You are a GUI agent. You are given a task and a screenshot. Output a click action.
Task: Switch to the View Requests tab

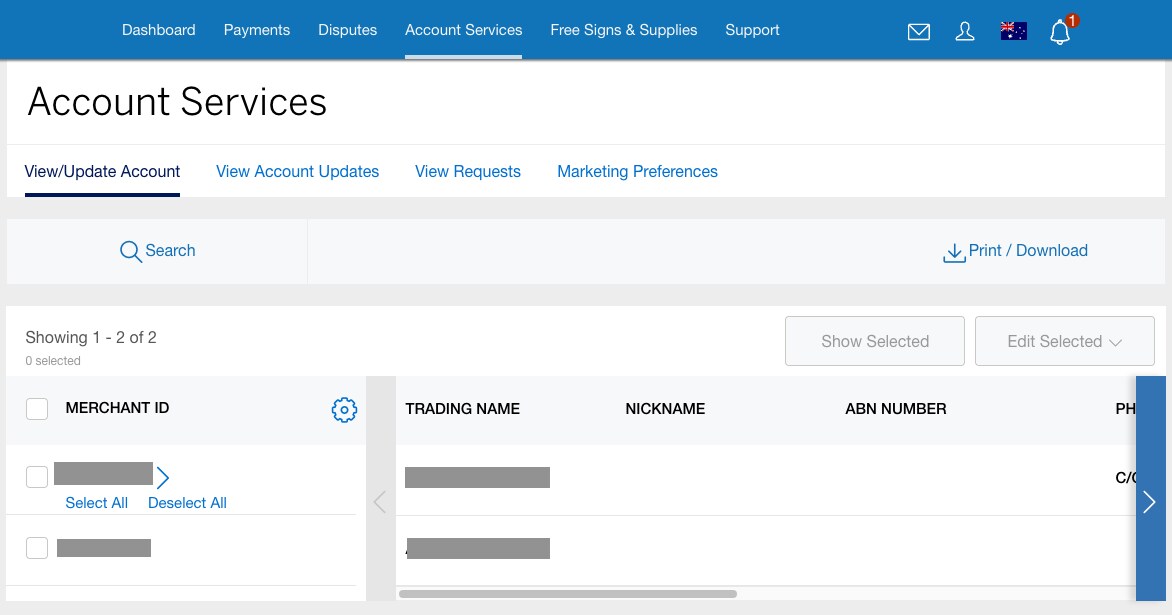click(468, 172)
